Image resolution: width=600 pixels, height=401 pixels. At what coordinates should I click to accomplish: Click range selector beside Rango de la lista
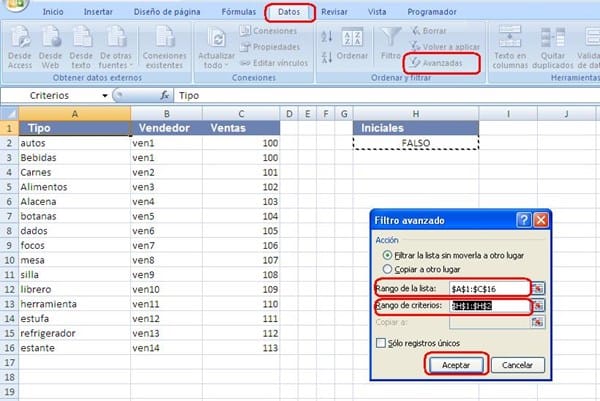click(538, 288)
